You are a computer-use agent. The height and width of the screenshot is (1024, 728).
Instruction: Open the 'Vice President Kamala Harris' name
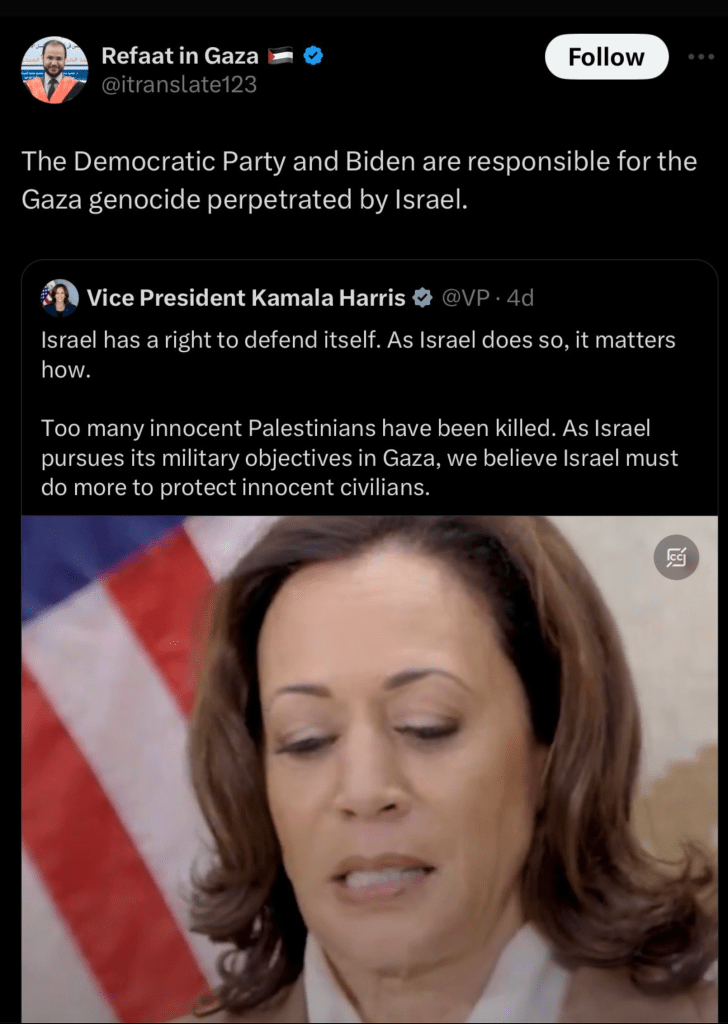click(x=246, y=298)
